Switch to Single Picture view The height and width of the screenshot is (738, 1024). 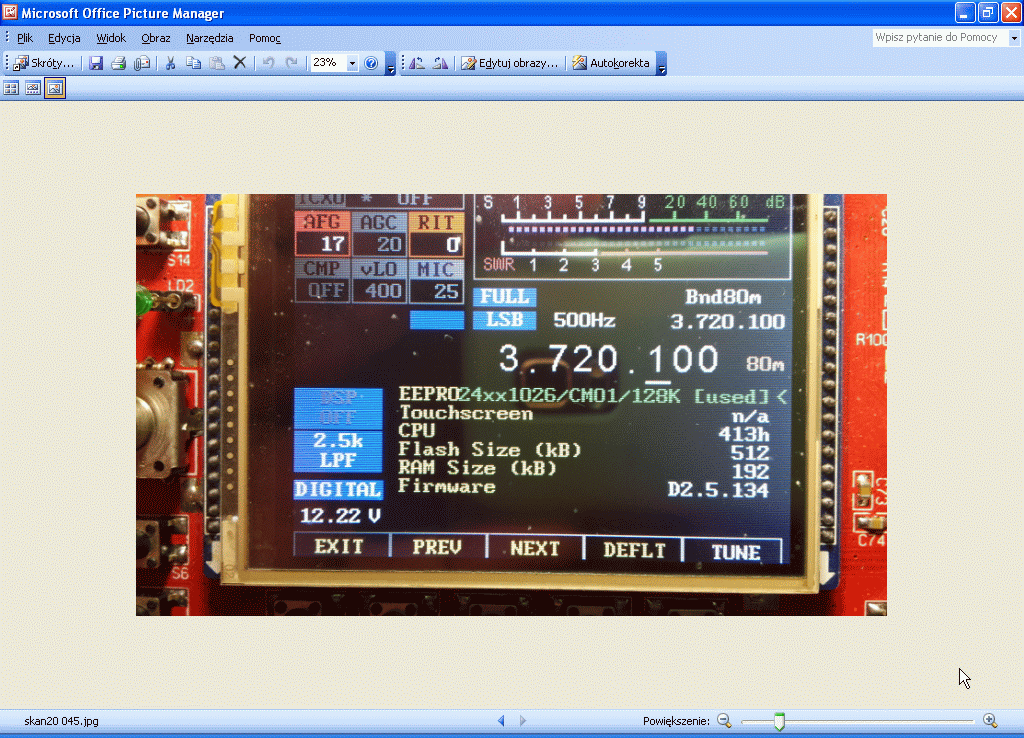[x=55, y=88]
